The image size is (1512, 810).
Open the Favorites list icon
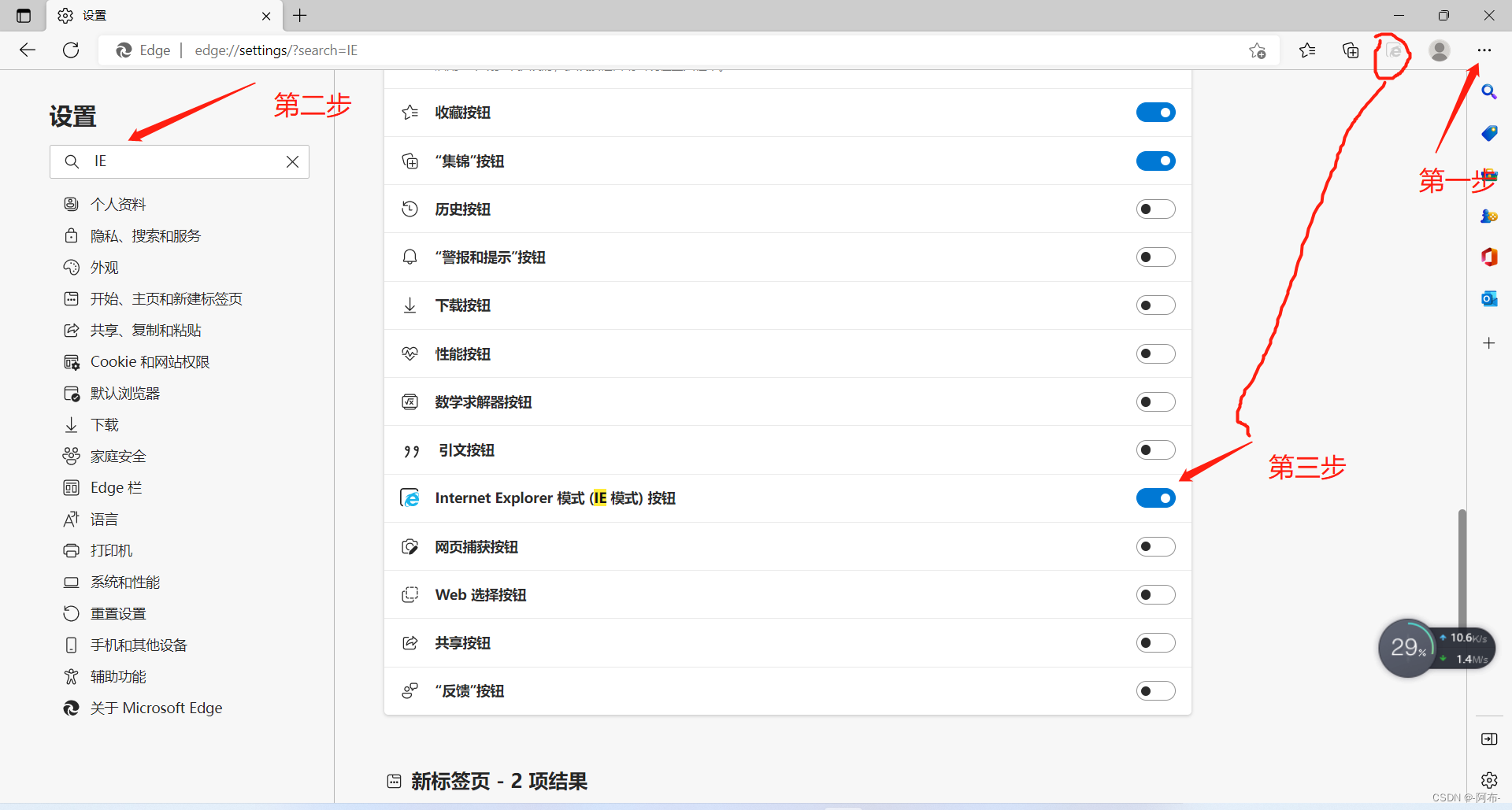click(x=1307, y=50)
